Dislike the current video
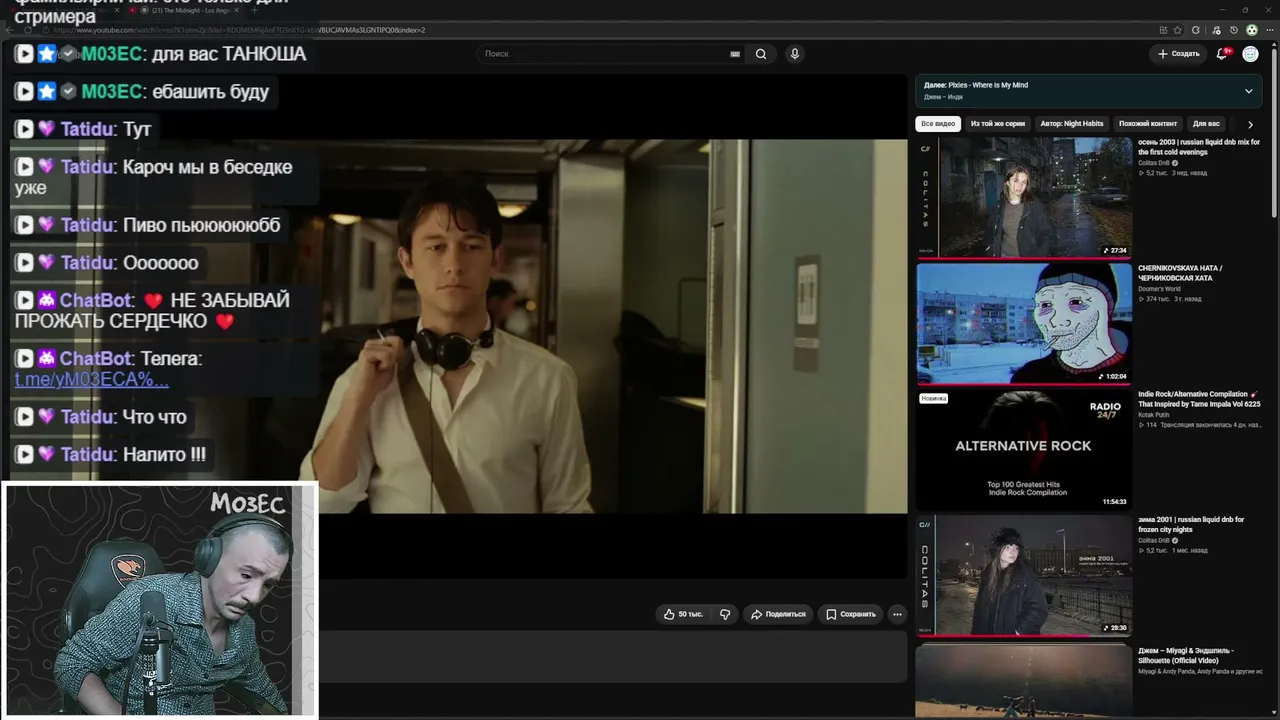This screenshot has width=1280, height=720. 725,614
